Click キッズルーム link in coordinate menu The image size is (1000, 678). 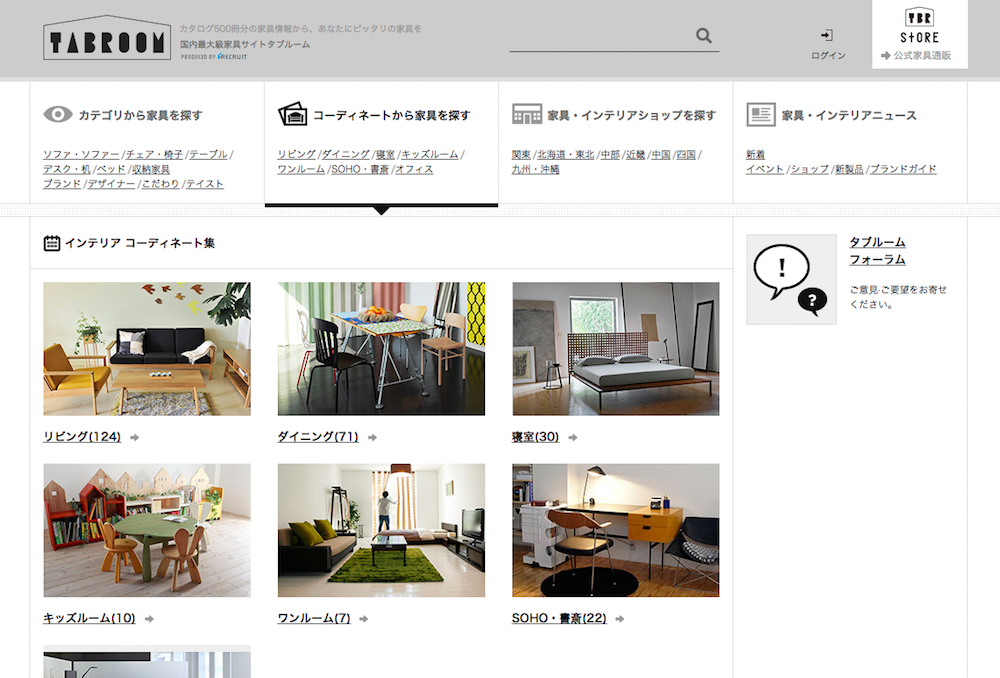pyautogui.click(x=429, y=154)
